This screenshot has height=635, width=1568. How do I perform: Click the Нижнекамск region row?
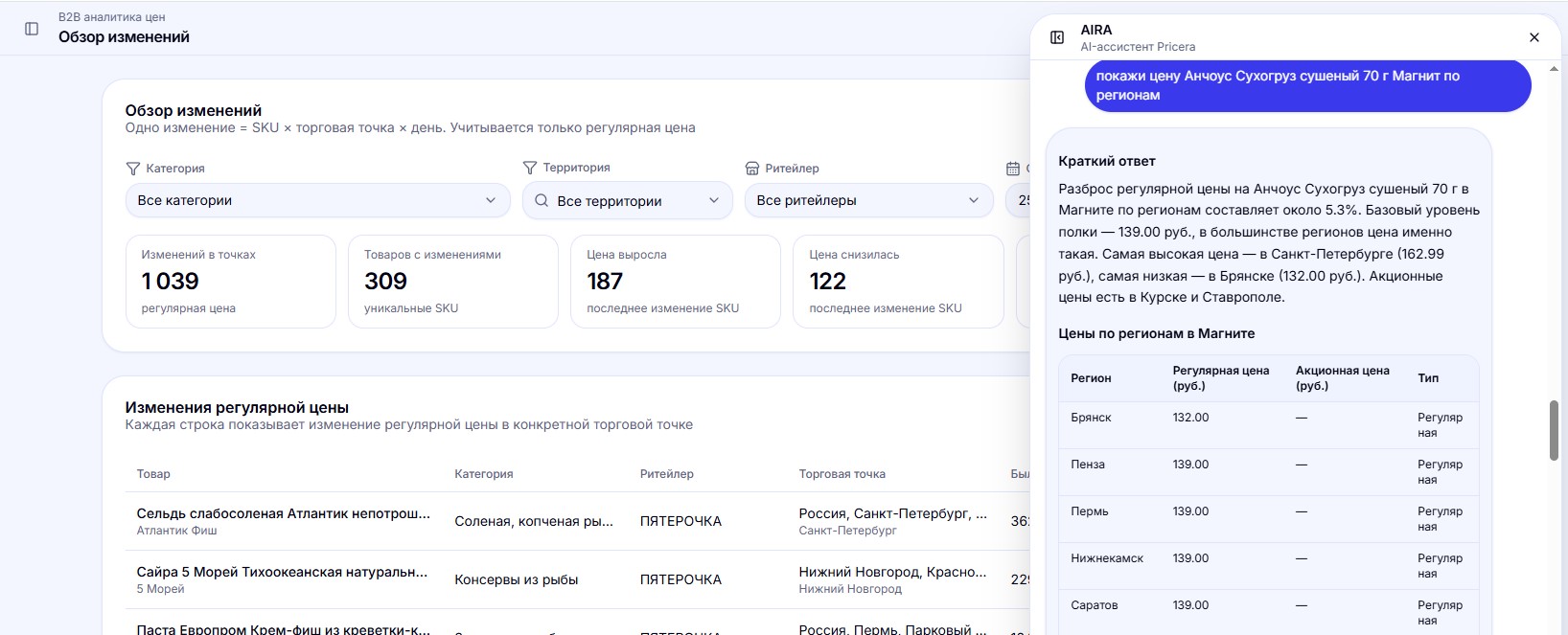[x=1268, y=566]
